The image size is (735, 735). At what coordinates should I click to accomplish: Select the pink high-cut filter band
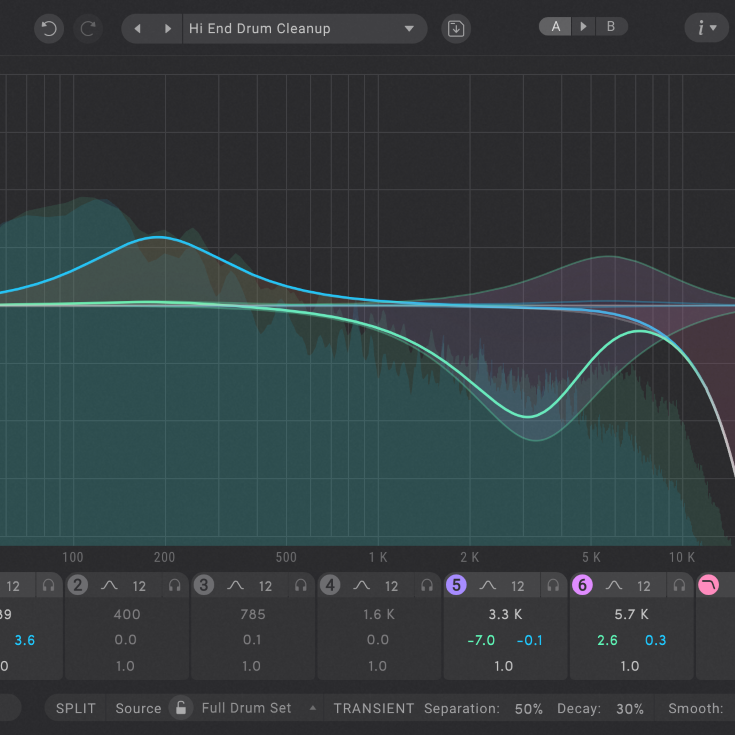click(709, 585)
